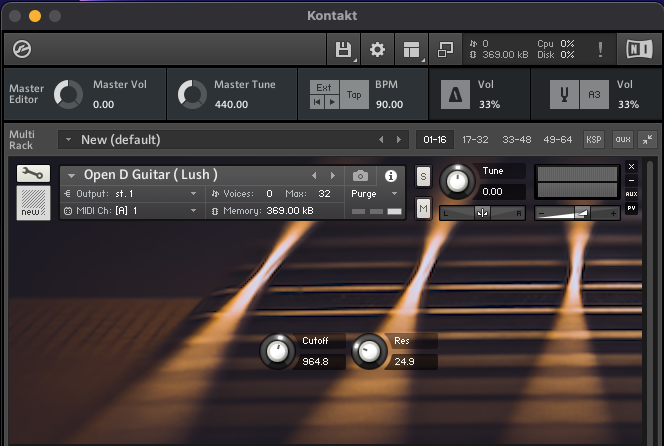Open the options gear settings
This screenshot has height=446, width=664.
(377, 49)
